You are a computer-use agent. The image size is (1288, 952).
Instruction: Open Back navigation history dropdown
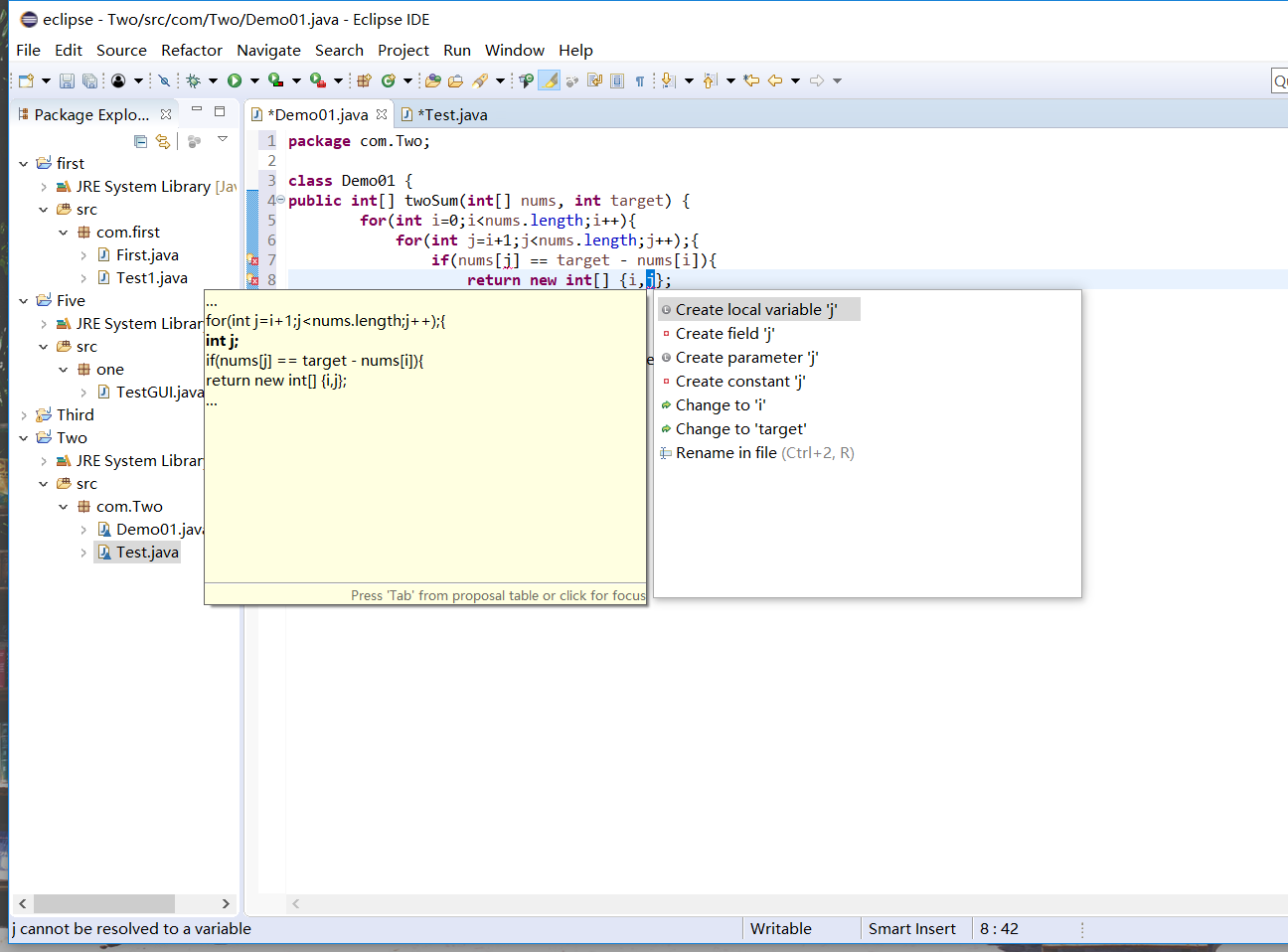click(795, 80)
